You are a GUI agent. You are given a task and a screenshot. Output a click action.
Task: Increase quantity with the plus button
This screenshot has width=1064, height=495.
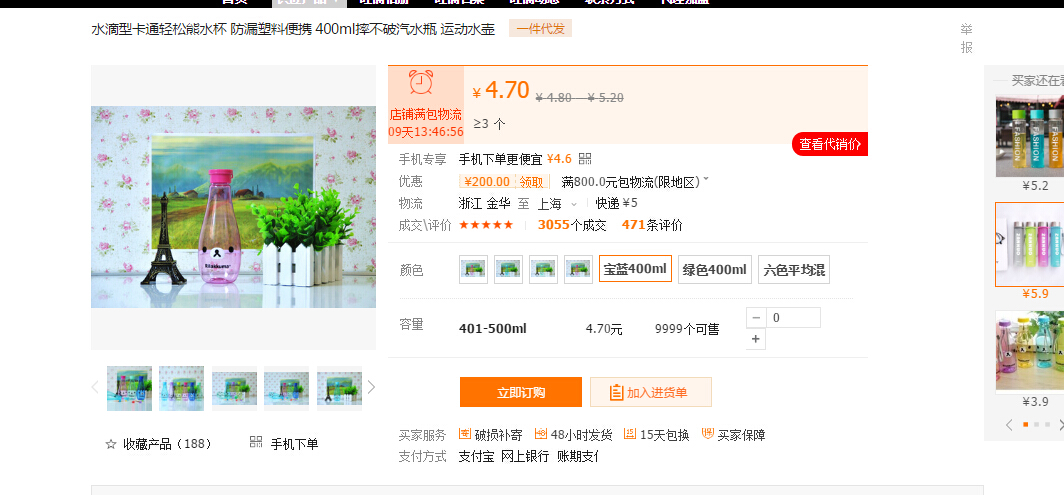click(756, 339)
